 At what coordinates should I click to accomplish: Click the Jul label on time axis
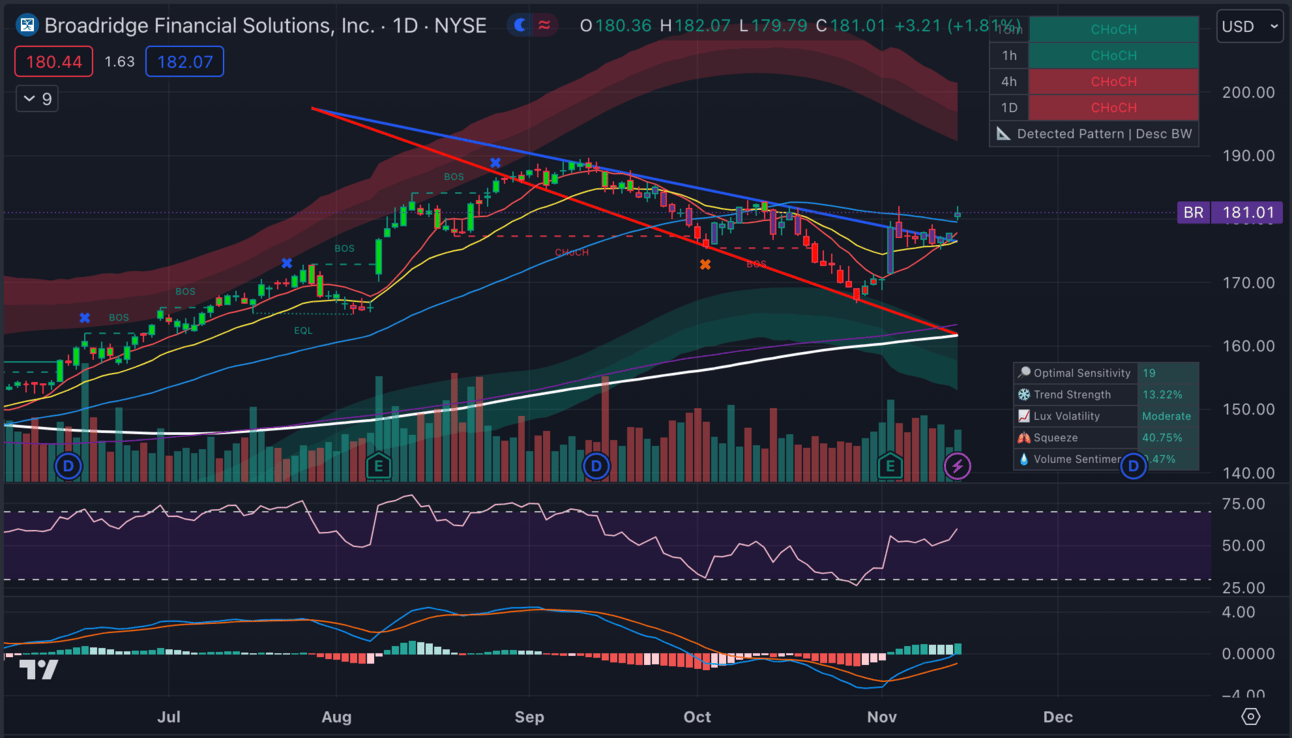(x=169, y=717)
